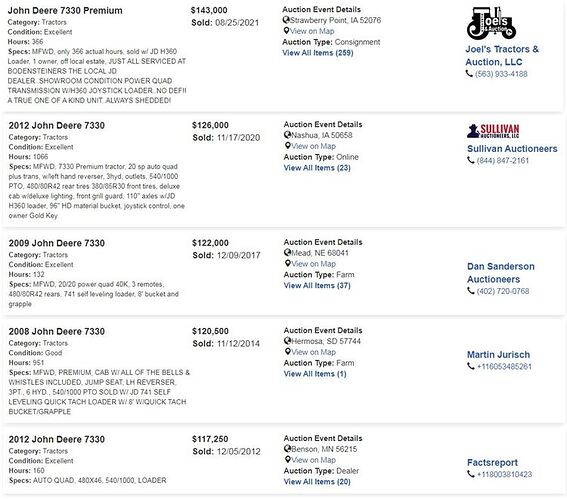Click map pin icon for Strawberry Point listing
Image resolution: width=567 pixels, height=499 pixels.
(286, 31)
